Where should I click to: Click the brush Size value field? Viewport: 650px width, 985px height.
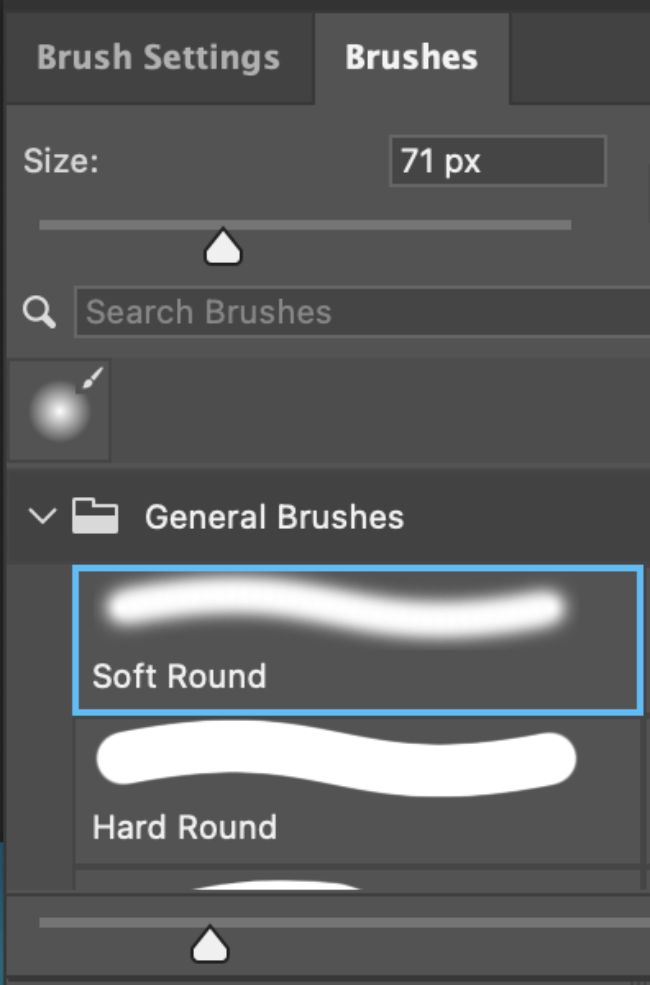497,162
